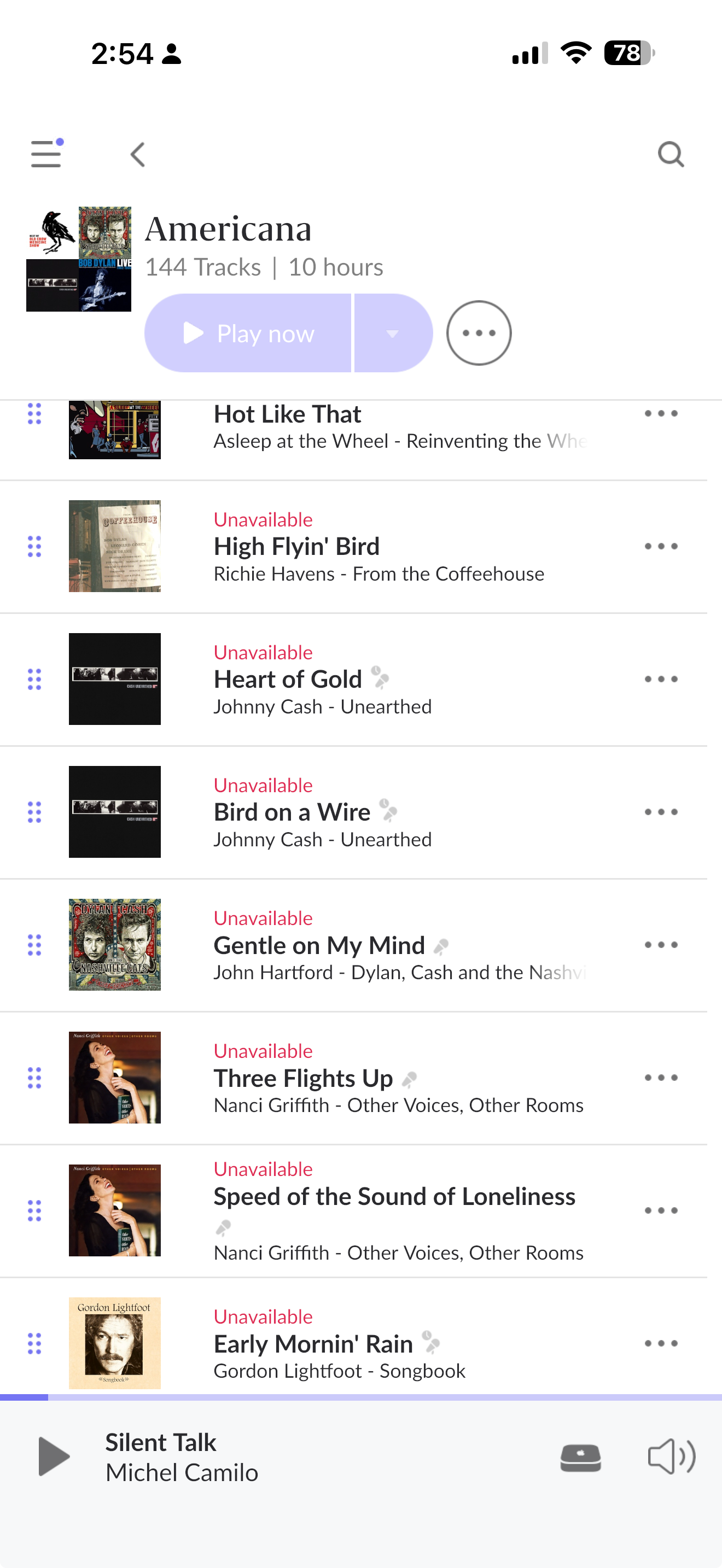Tap the Dylan Cash Nashville Cats album art
Viewport: 722px width, 1568px height.
click(x=114, y=945)
